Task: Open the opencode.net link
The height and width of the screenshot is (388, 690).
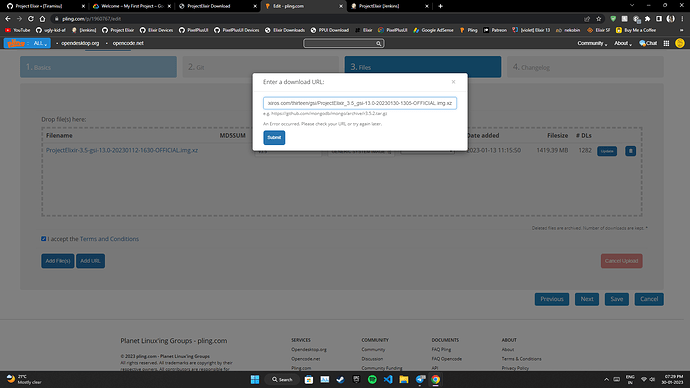Action: pyautogui.click(x=128, y=43)
